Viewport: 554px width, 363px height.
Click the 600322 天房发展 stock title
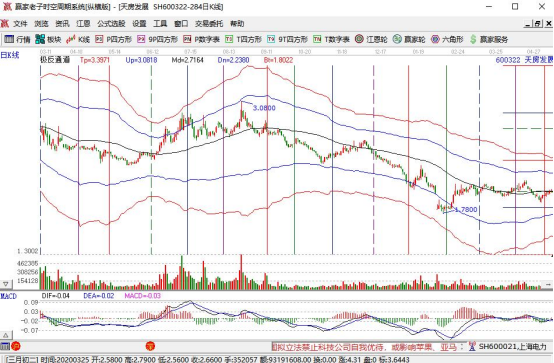[524, 60]
